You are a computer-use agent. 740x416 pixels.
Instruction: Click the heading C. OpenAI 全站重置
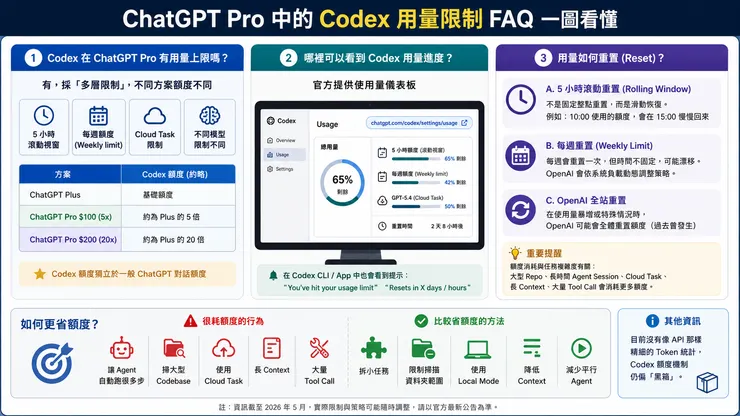click(x=586, y=200)
